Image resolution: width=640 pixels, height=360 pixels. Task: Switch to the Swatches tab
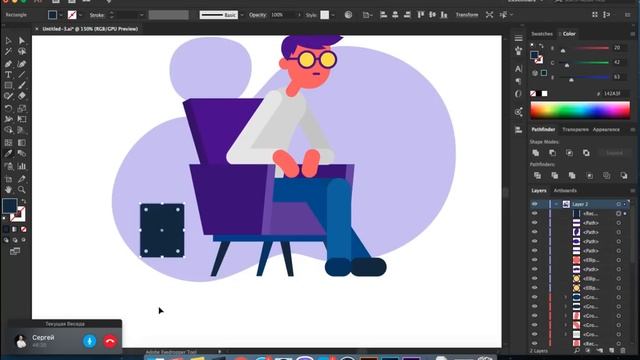coord(542,34)
